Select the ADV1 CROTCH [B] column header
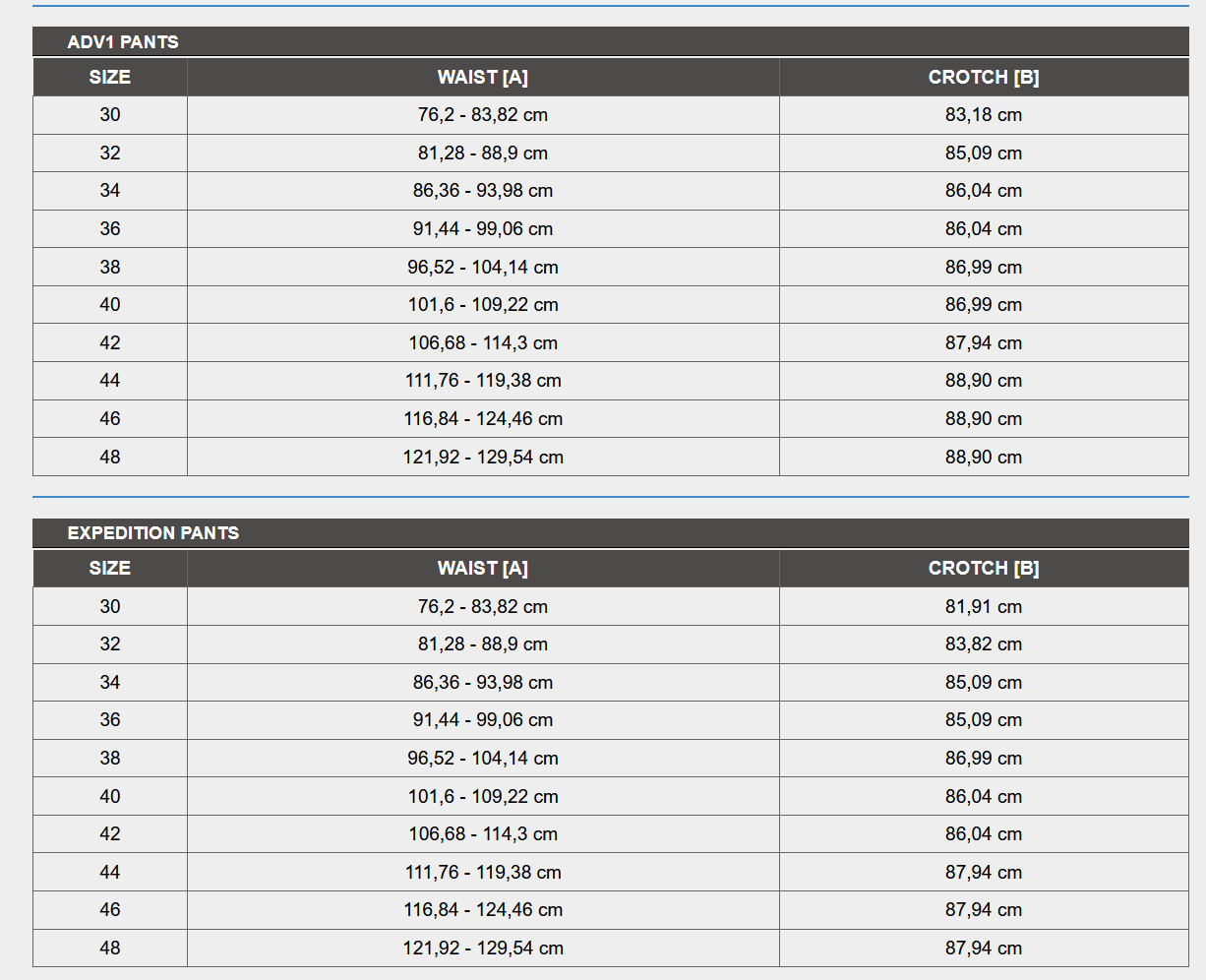This screenshot has width=1206, height=980. pos(984,77)
